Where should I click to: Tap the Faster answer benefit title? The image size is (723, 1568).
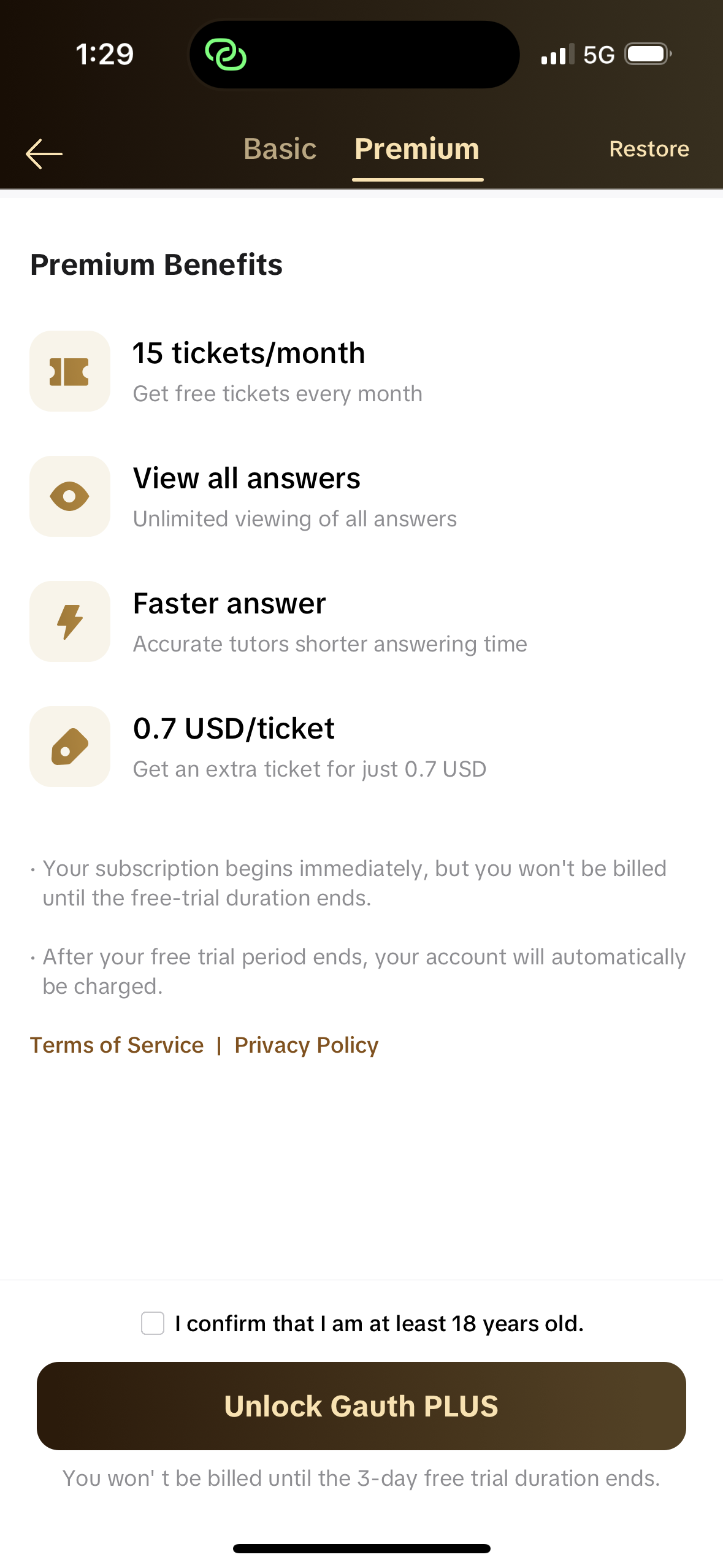[x=229, y=604]
